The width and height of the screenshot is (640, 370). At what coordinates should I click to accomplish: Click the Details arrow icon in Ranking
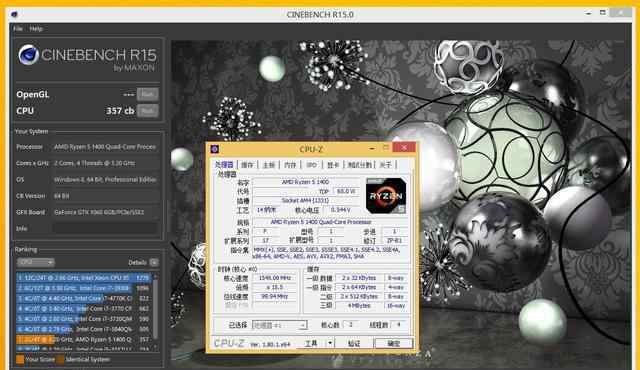154,262
